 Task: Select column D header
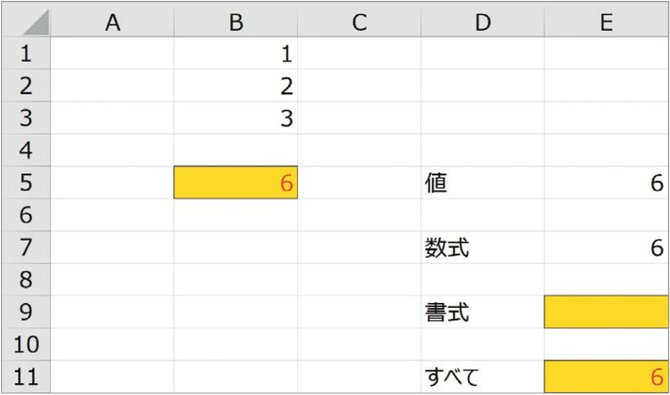(x=483, y=23)
